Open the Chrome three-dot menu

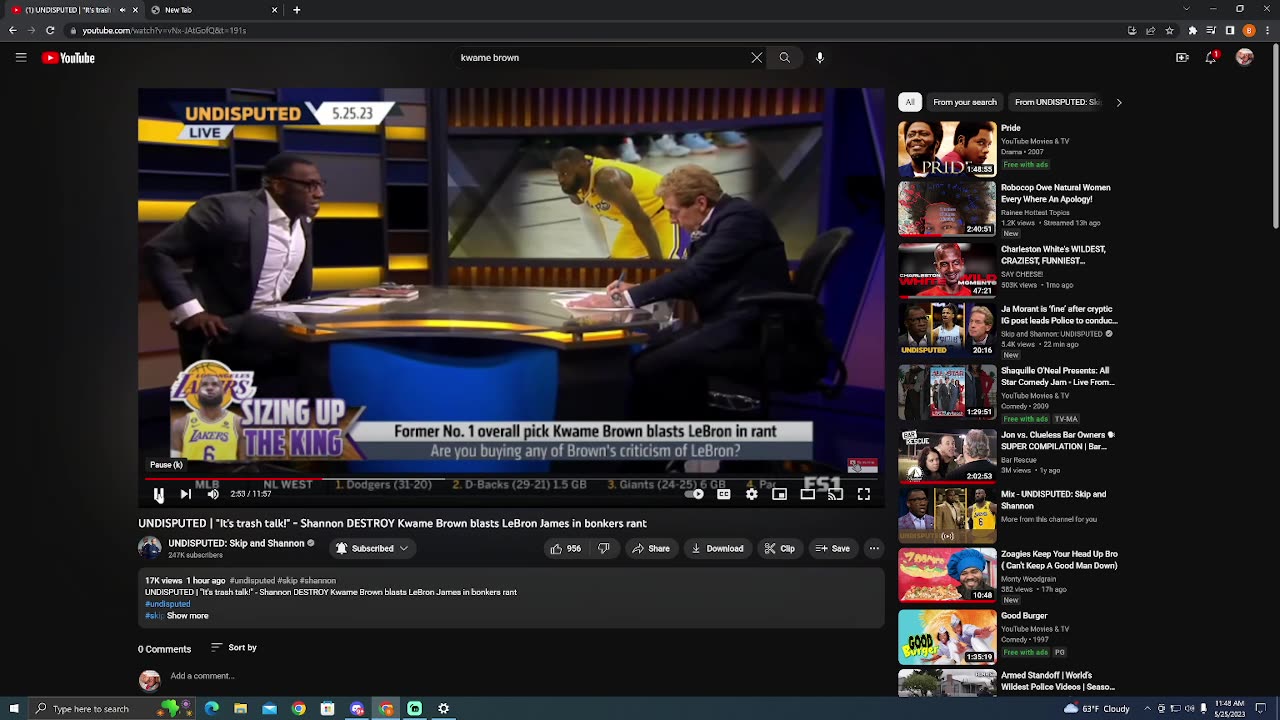[1268, 31]
